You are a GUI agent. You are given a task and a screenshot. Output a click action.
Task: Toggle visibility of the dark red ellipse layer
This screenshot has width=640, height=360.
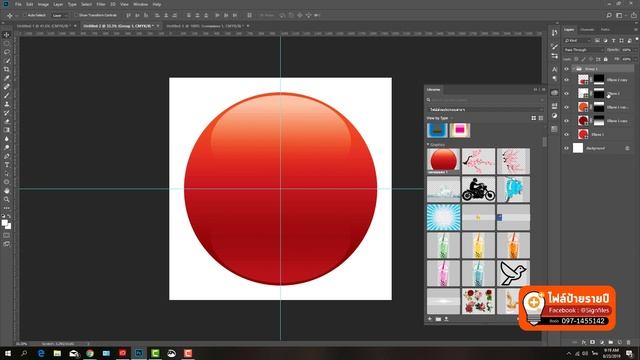(566, 121)
